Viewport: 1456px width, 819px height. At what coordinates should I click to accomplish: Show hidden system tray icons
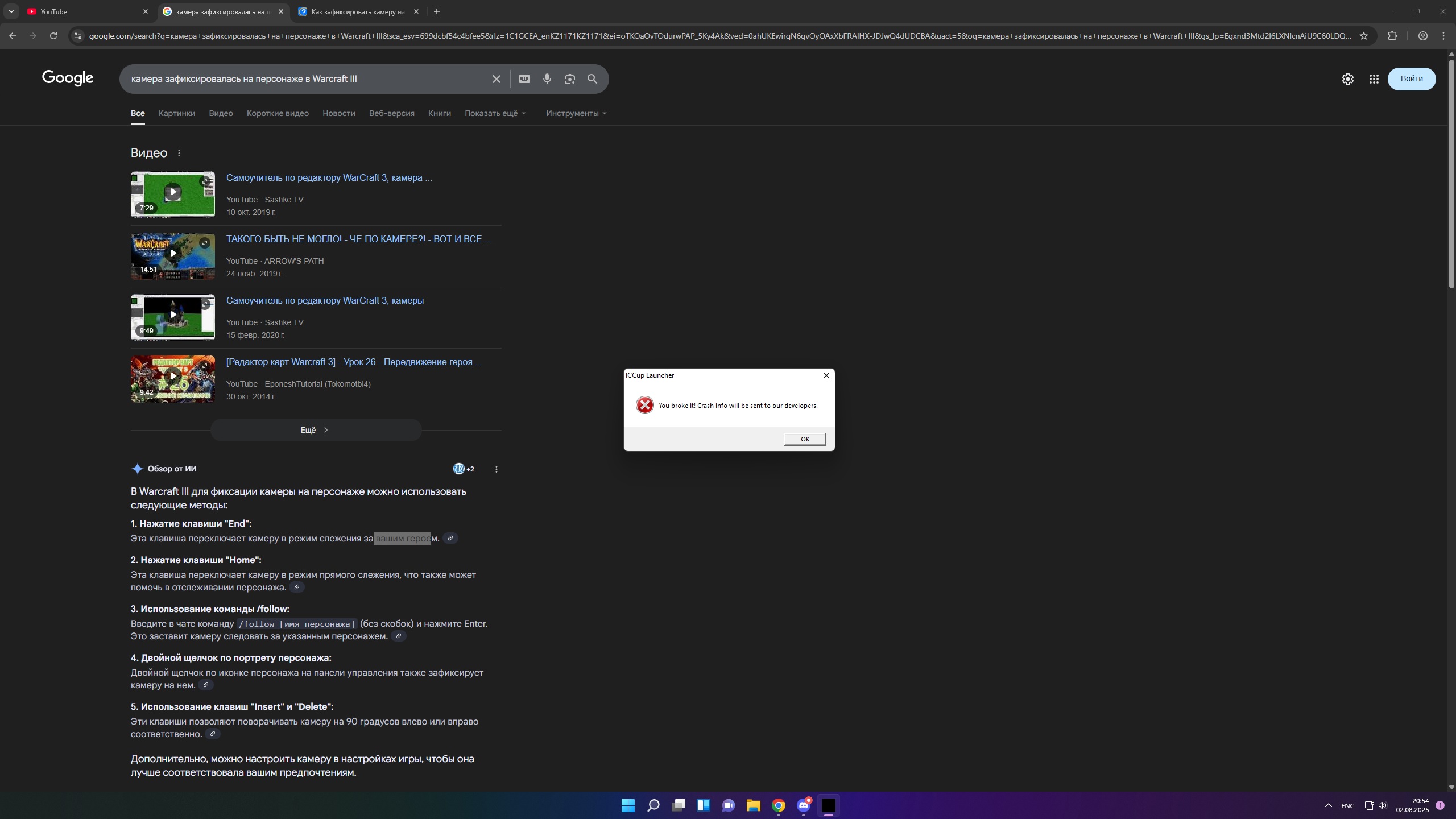pos(1328,805)
